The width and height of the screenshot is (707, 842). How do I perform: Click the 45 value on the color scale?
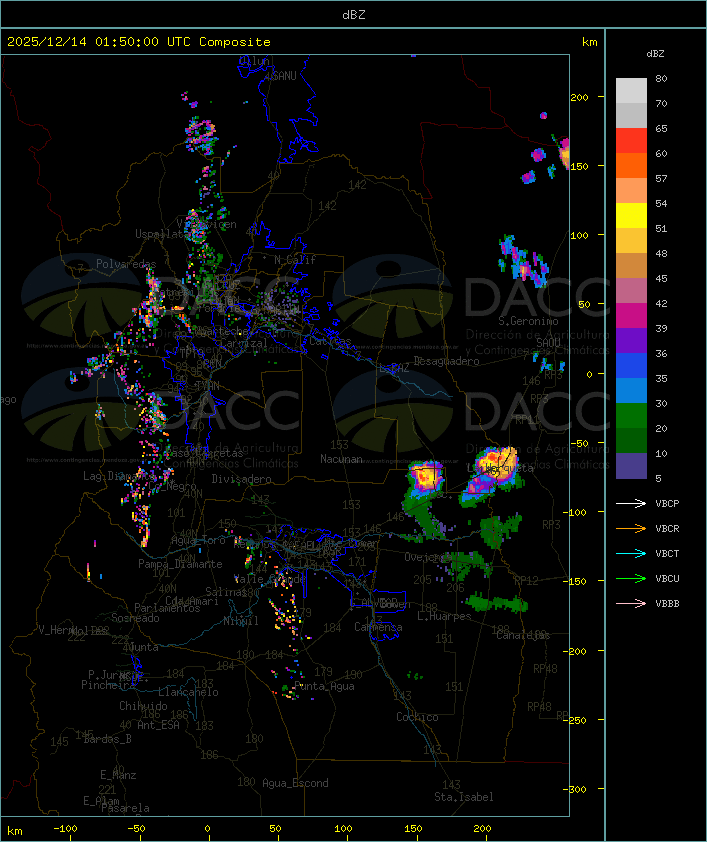tap(661, 278)
